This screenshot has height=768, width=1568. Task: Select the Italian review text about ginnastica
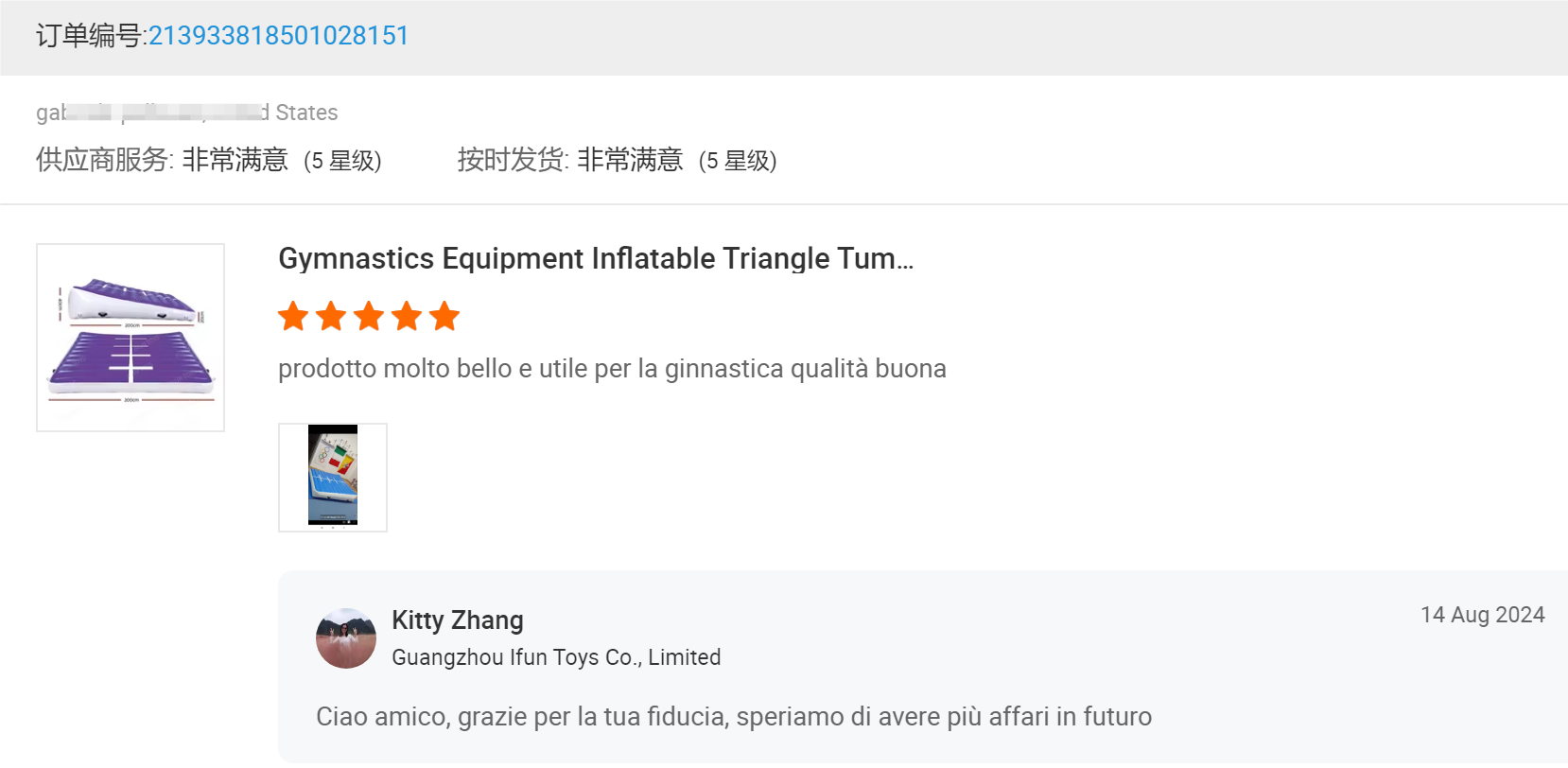[x=611, y=369]
